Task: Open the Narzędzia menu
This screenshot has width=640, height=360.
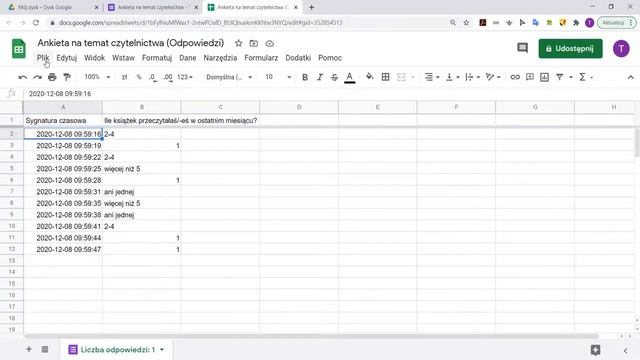Action: coord(220,58)
